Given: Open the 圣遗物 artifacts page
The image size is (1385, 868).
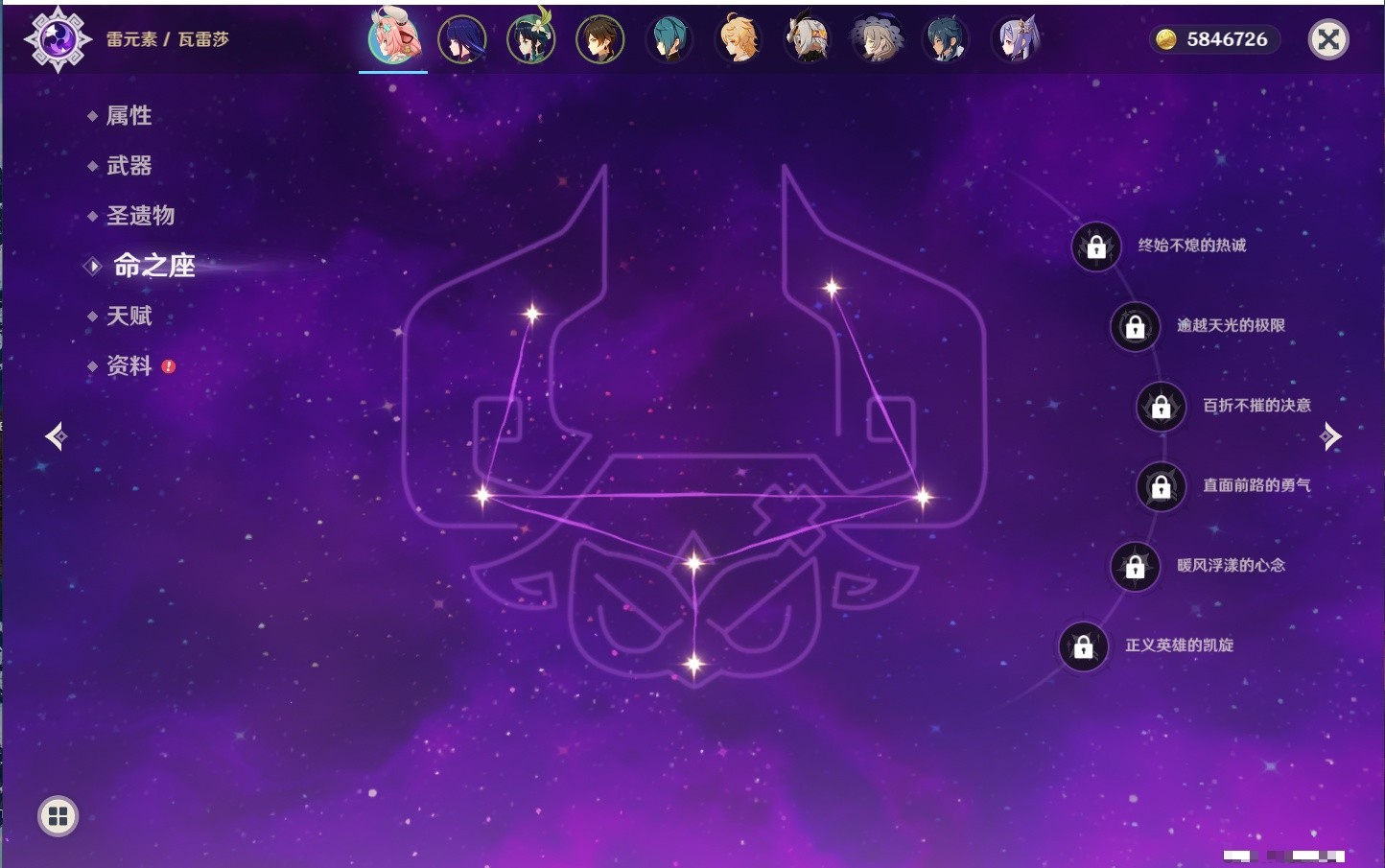Looking at the screenshot, I should point(140,216).
